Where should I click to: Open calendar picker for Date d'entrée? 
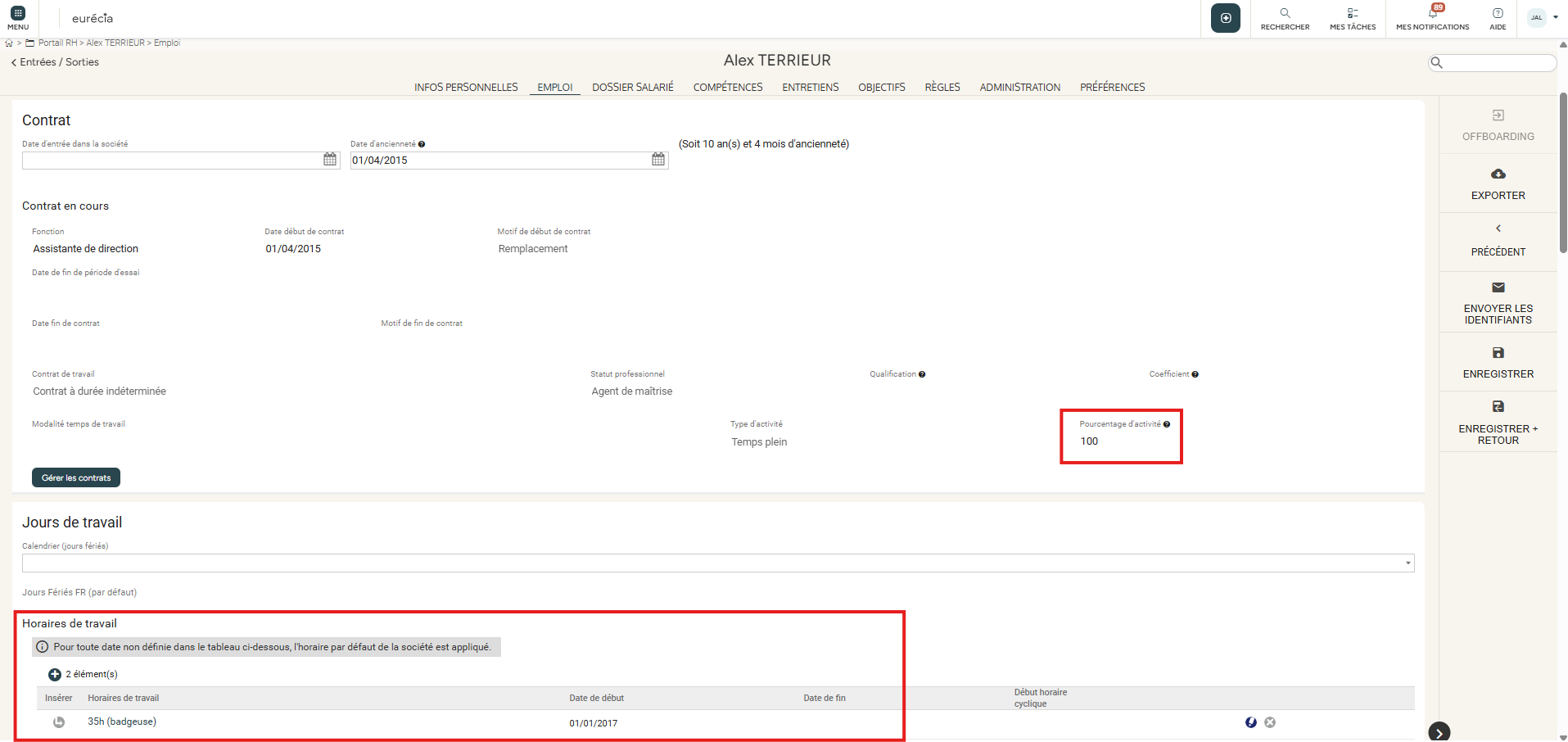click(x=330, y=160)
